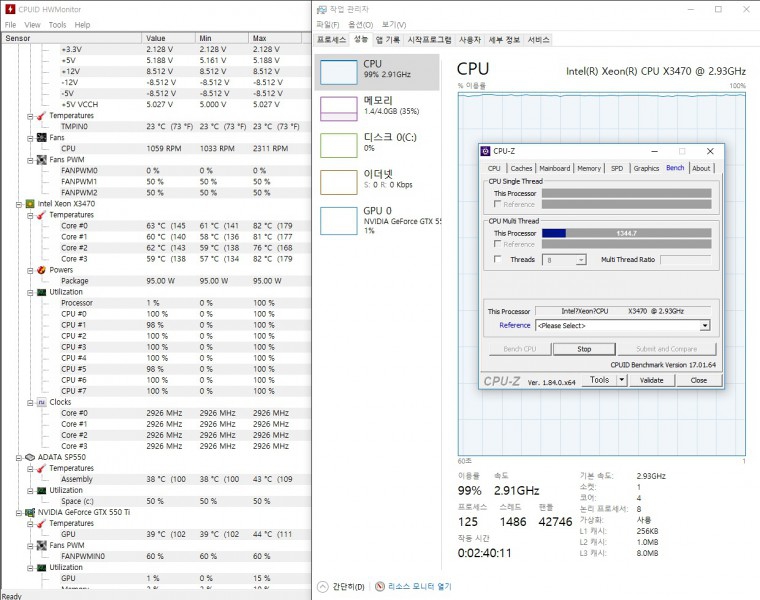Click the collapse-details chevron icon in Task Manager

click(x=322, y=586)
